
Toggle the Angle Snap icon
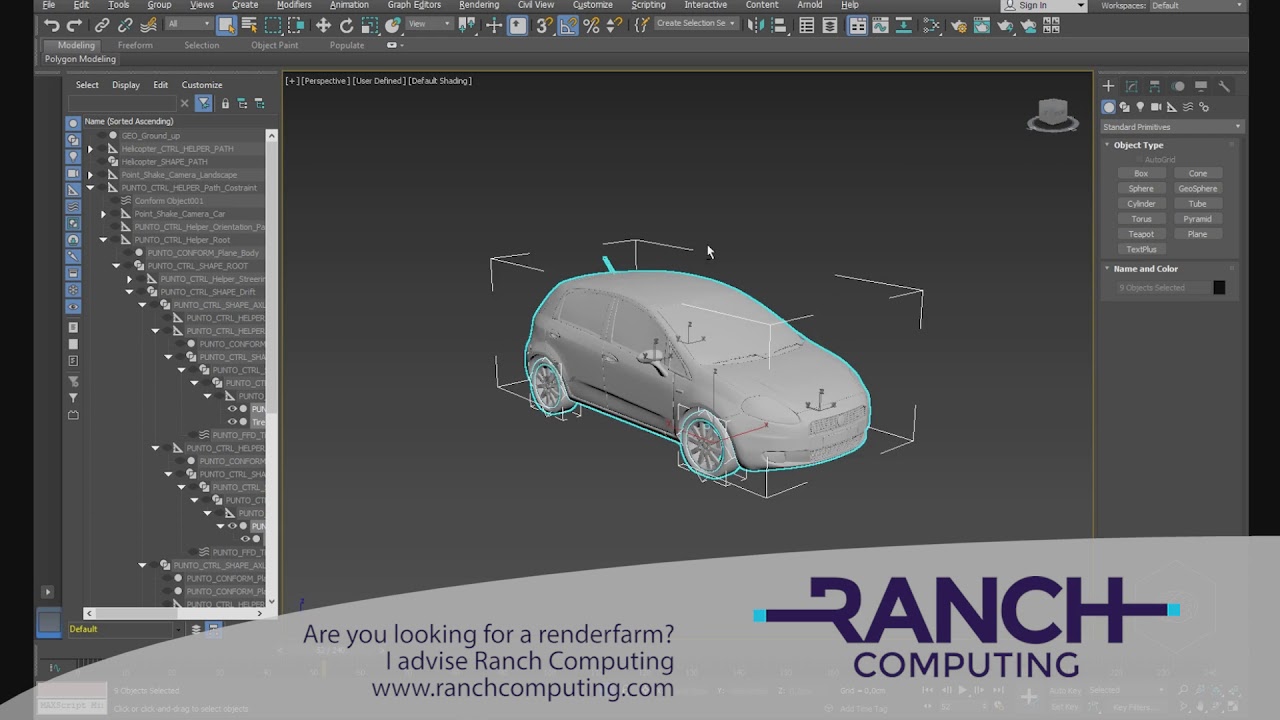click(x=568, y=26)
